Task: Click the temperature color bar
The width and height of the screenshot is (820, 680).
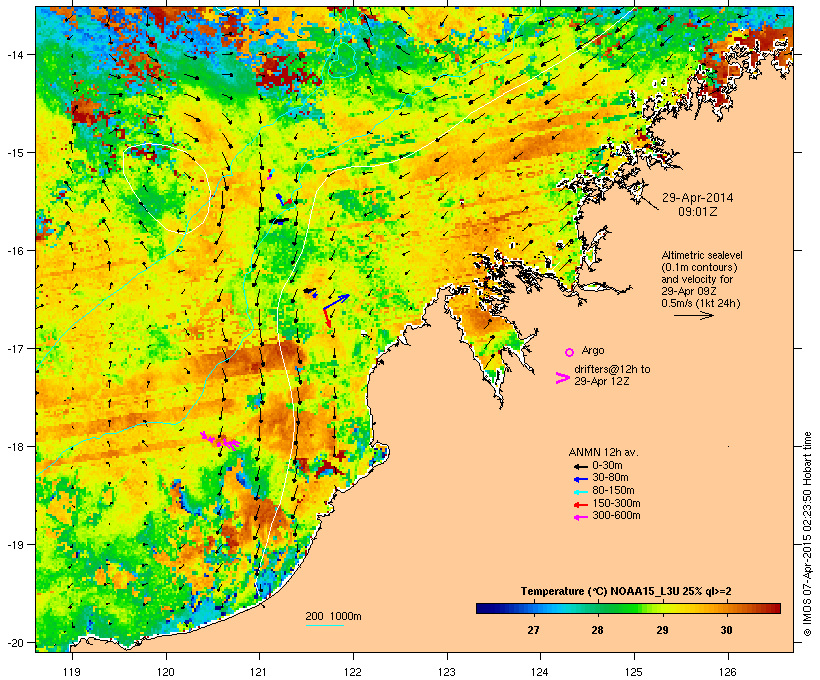Action: coord(628,608)
